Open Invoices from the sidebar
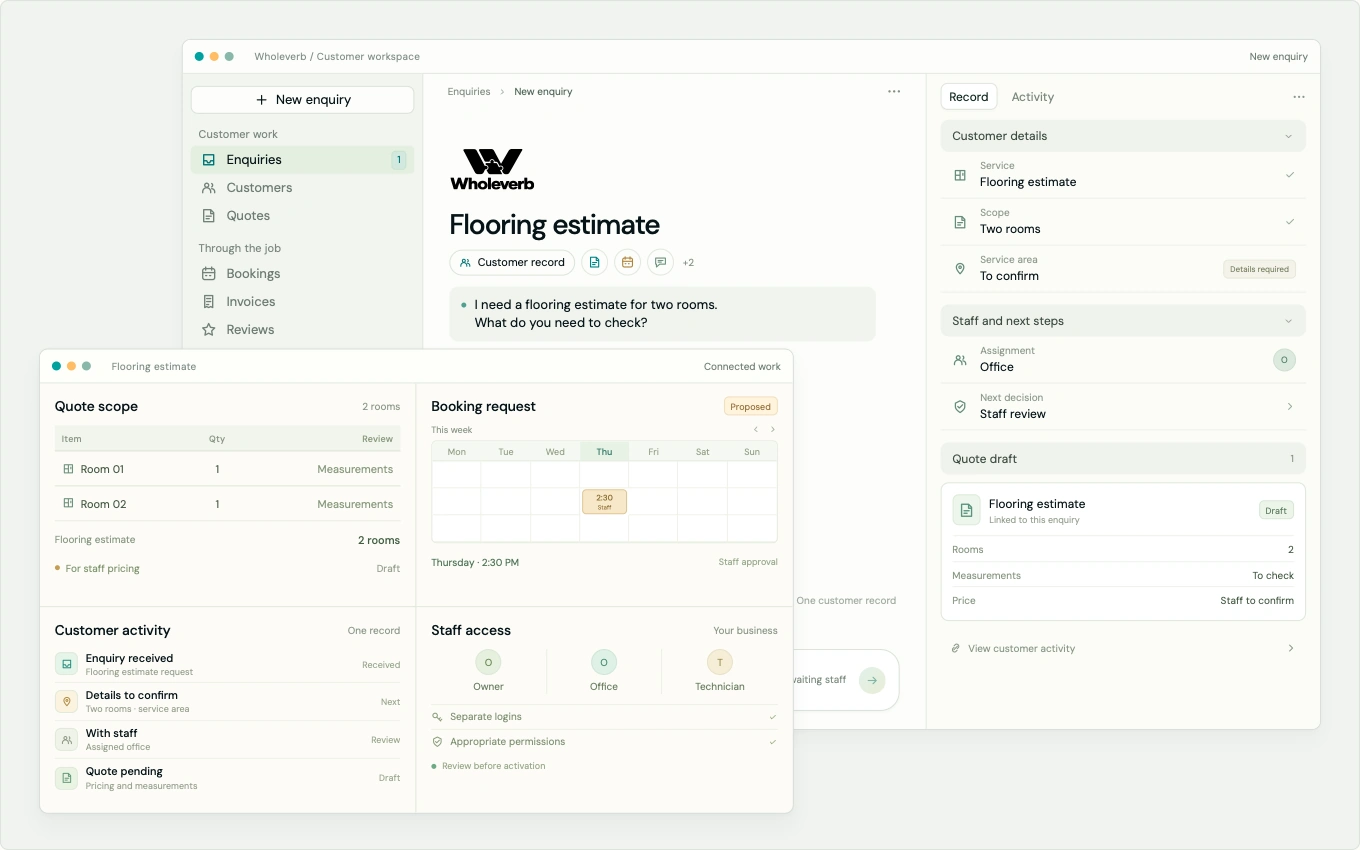 302,301
